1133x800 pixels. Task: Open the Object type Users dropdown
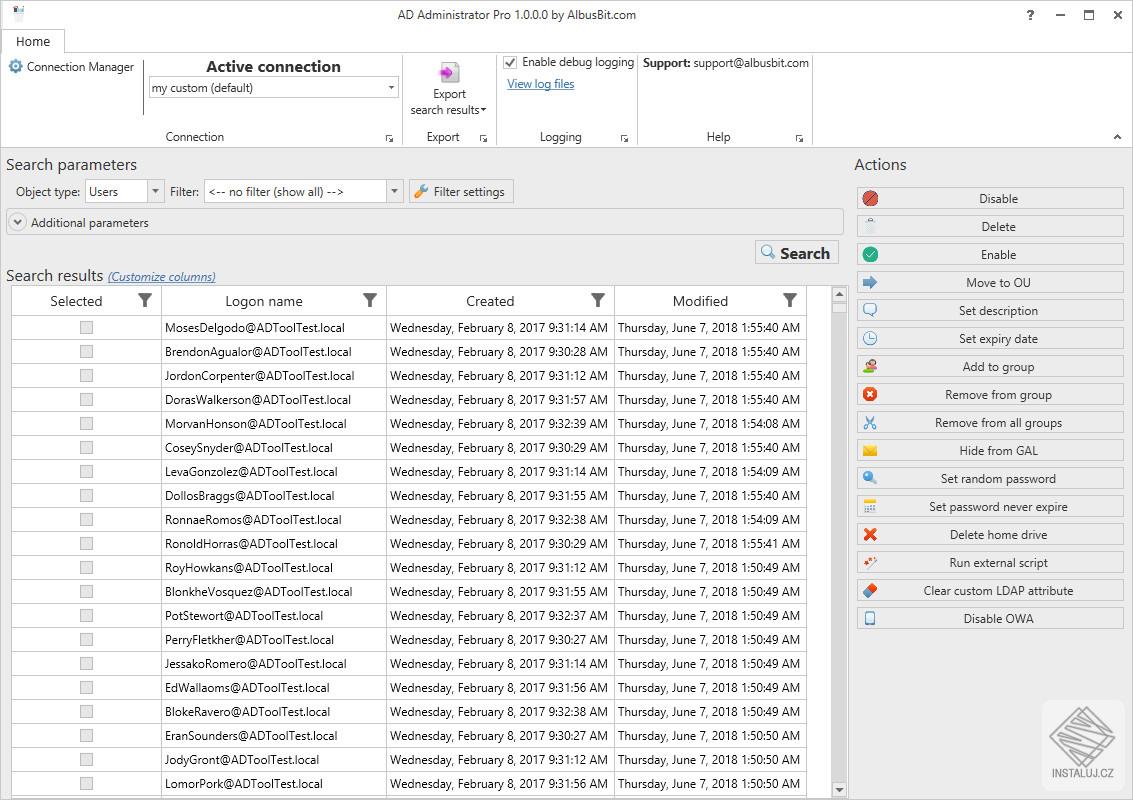point(155,191)
